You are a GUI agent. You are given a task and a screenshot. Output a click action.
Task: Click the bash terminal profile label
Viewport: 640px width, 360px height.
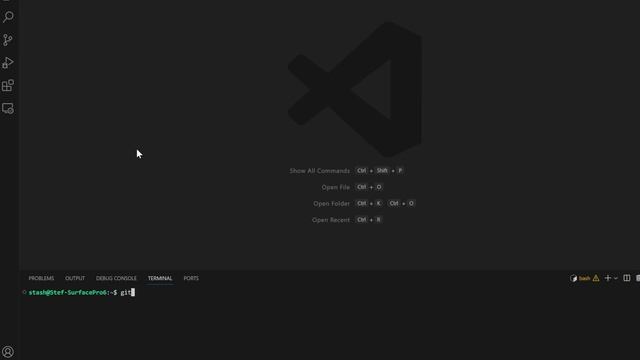tap(584, 278)
